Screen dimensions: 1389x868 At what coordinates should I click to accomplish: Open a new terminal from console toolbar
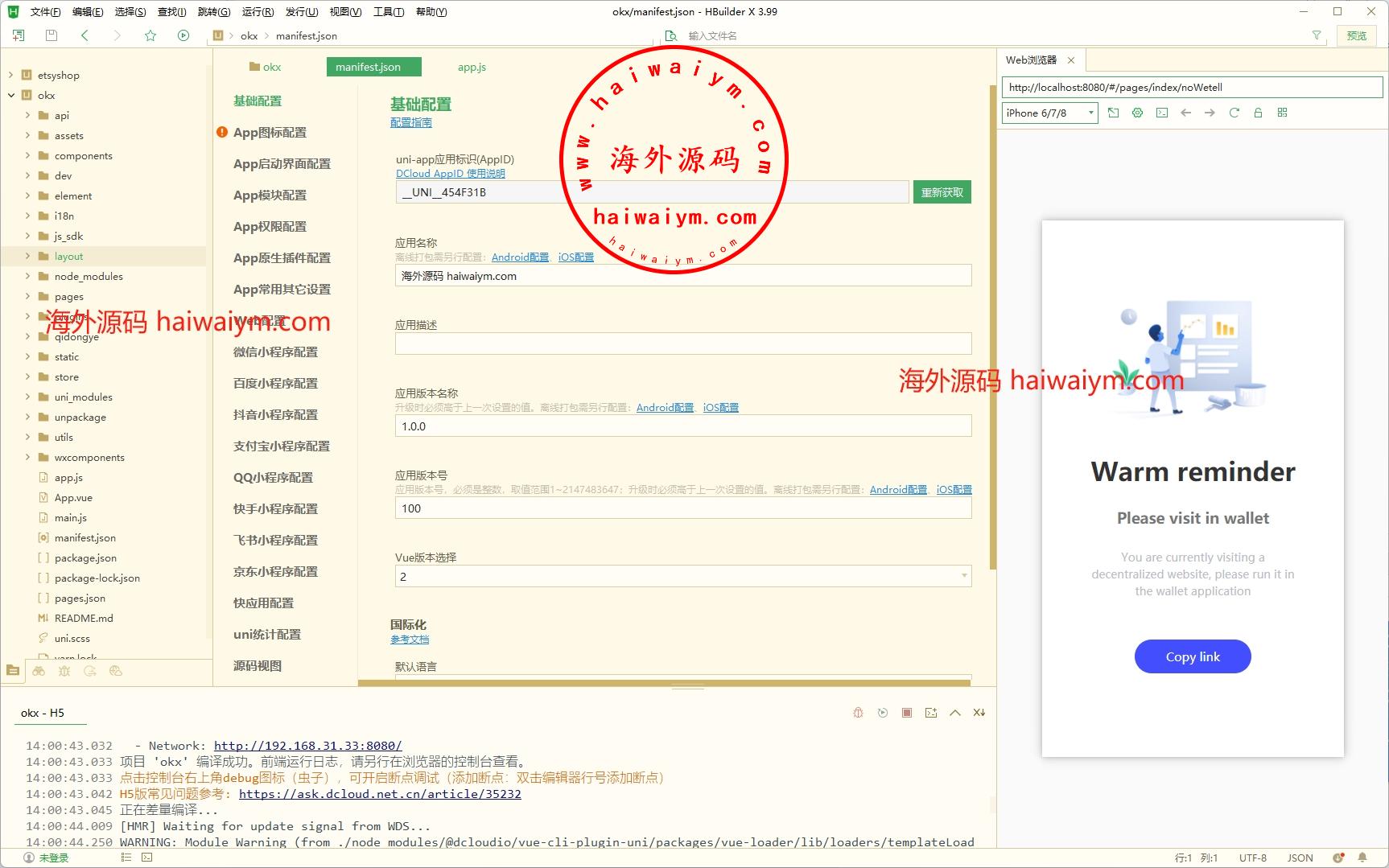(931, 713)
